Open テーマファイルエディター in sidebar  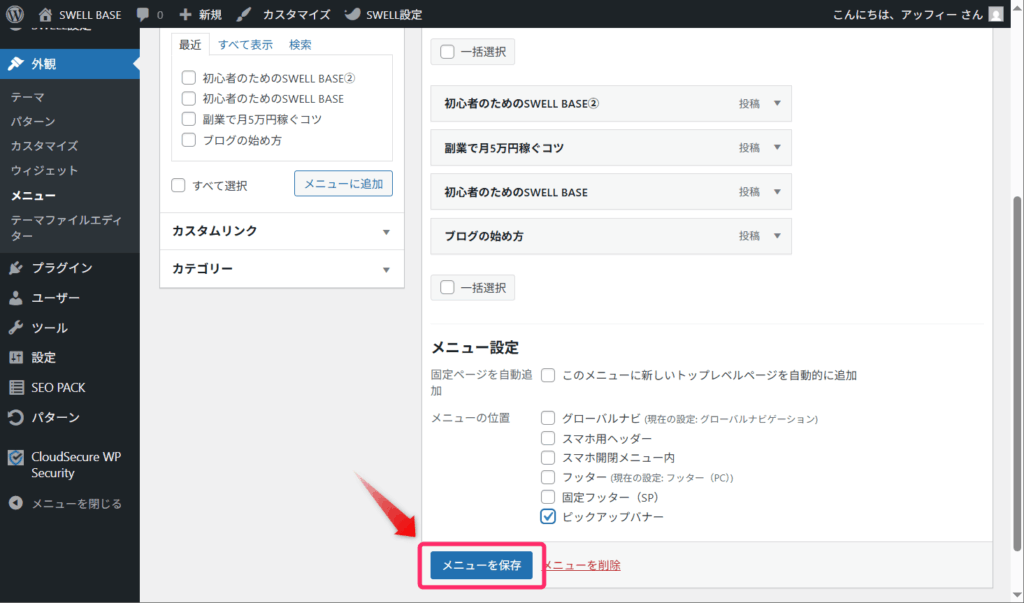pyautogui.click(x=67, y=227)
